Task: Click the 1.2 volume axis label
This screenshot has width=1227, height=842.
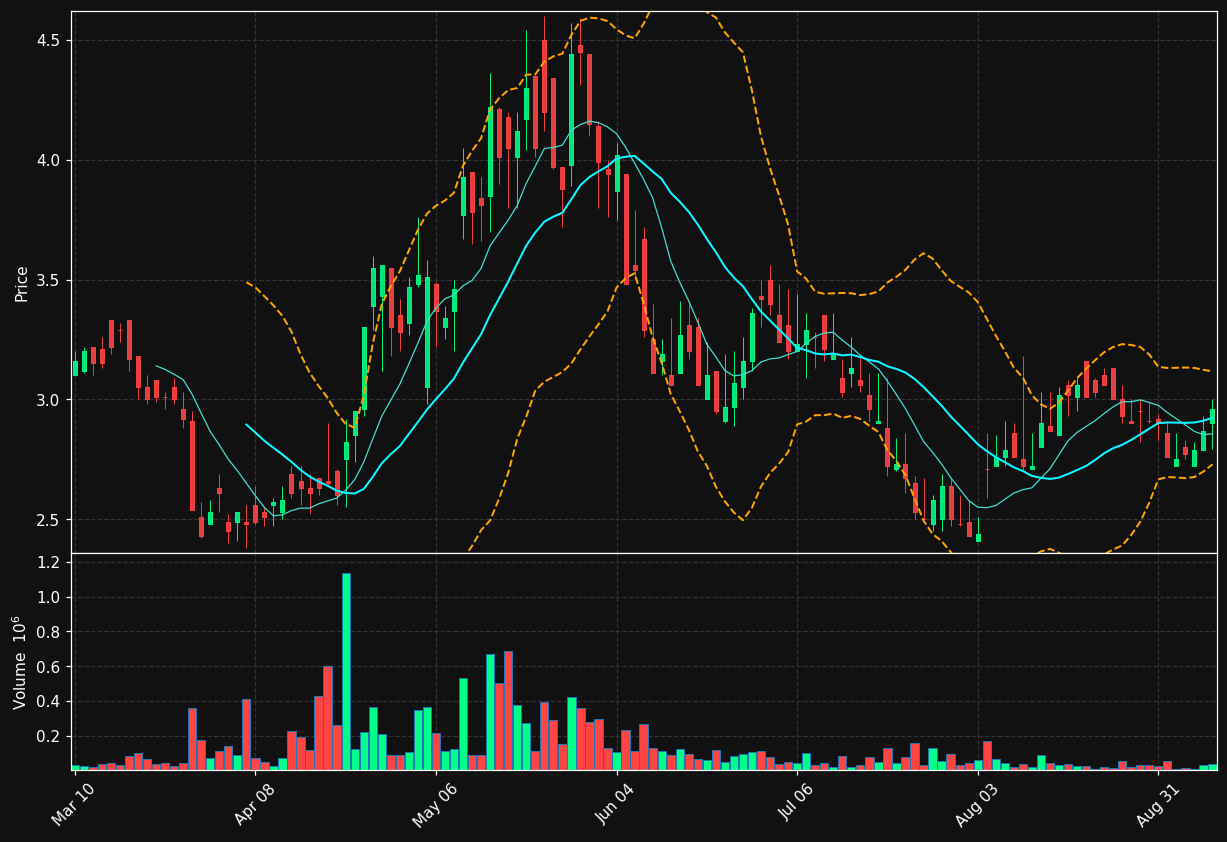Action: point(48,563)
